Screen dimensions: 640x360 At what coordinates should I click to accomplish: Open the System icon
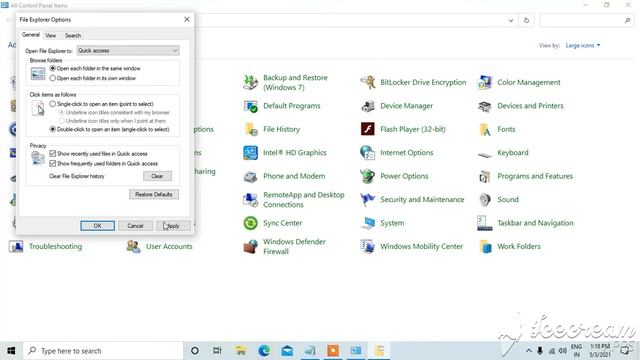[367, 223]
